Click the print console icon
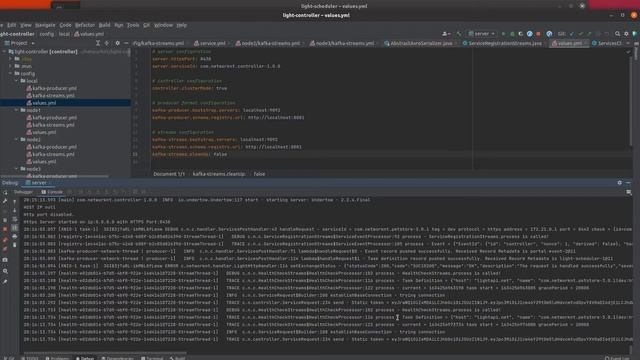The width and height of the screenshot is (640, 360). tap(15, 236)
